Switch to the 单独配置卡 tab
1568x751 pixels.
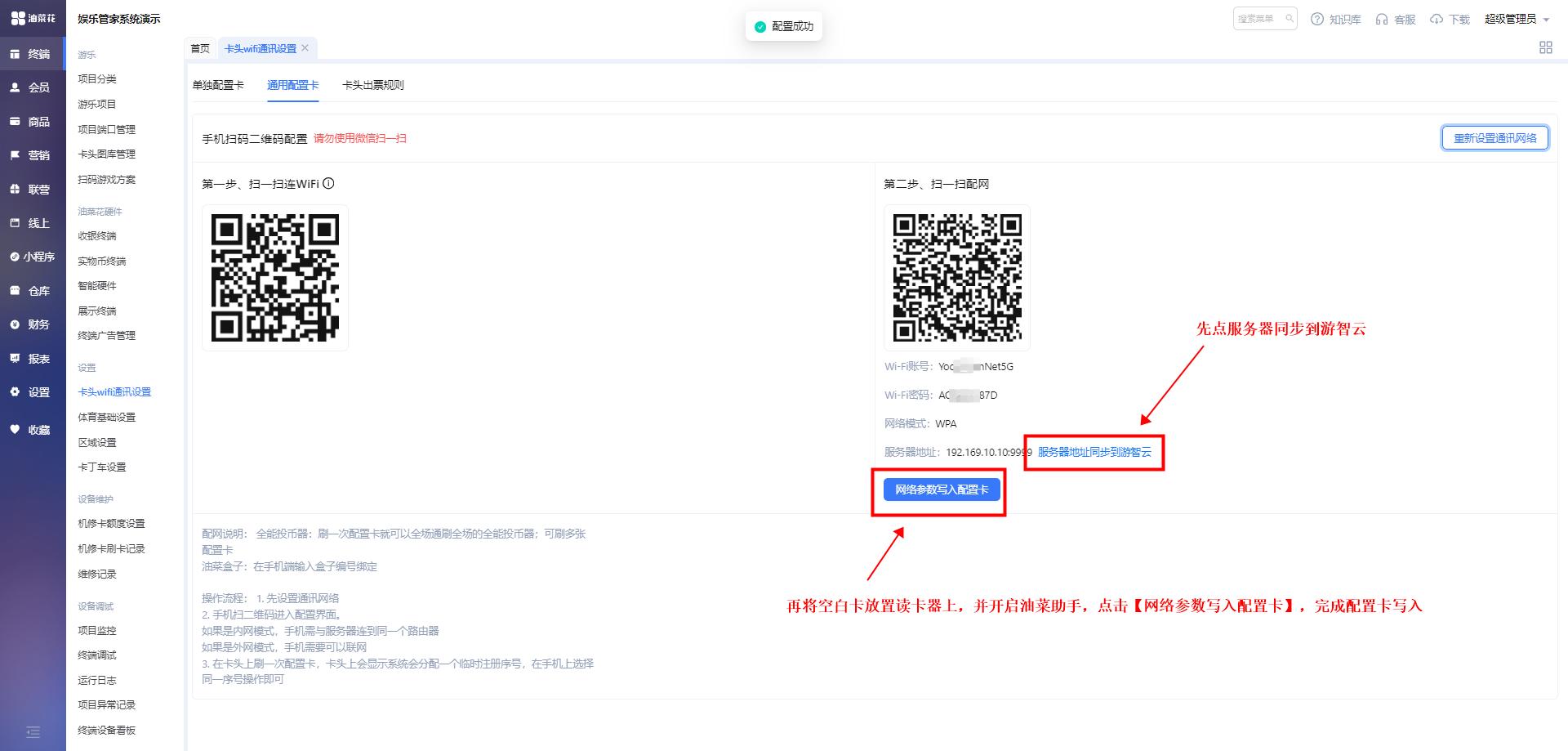(218, 85)
